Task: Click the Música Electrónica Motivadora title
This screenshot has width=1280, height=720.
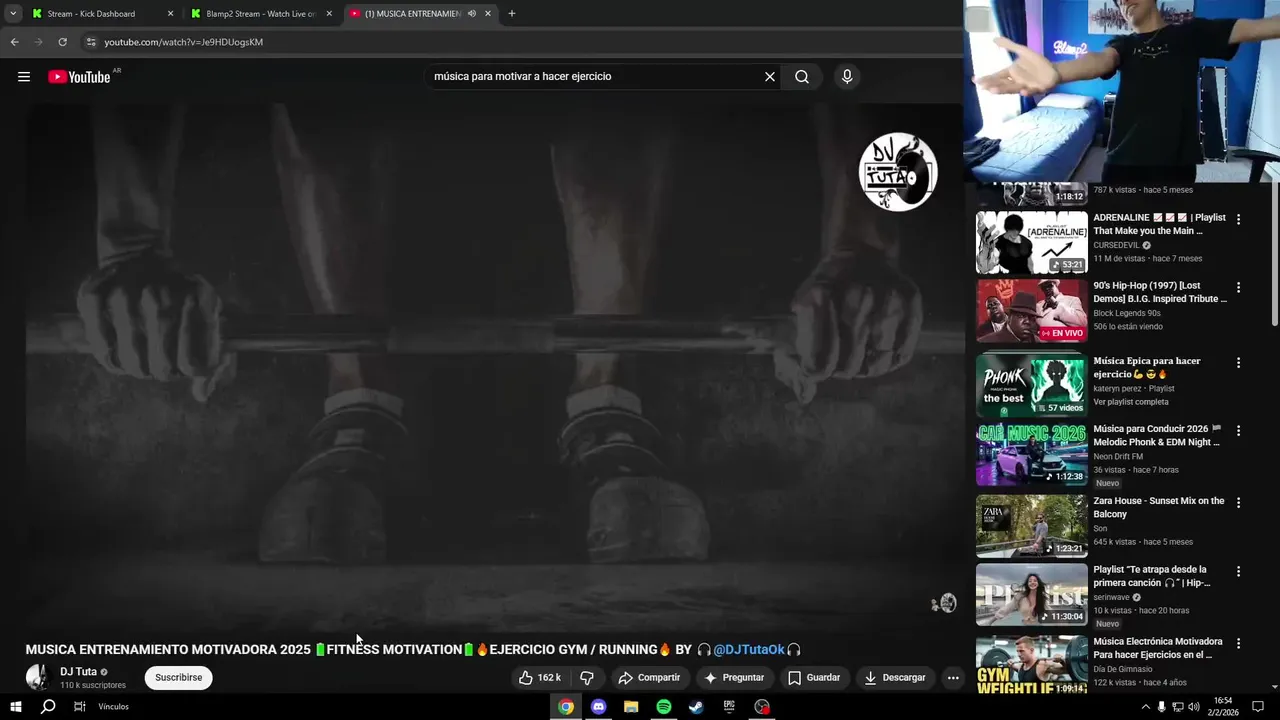Action: [x=1157, y=648]
